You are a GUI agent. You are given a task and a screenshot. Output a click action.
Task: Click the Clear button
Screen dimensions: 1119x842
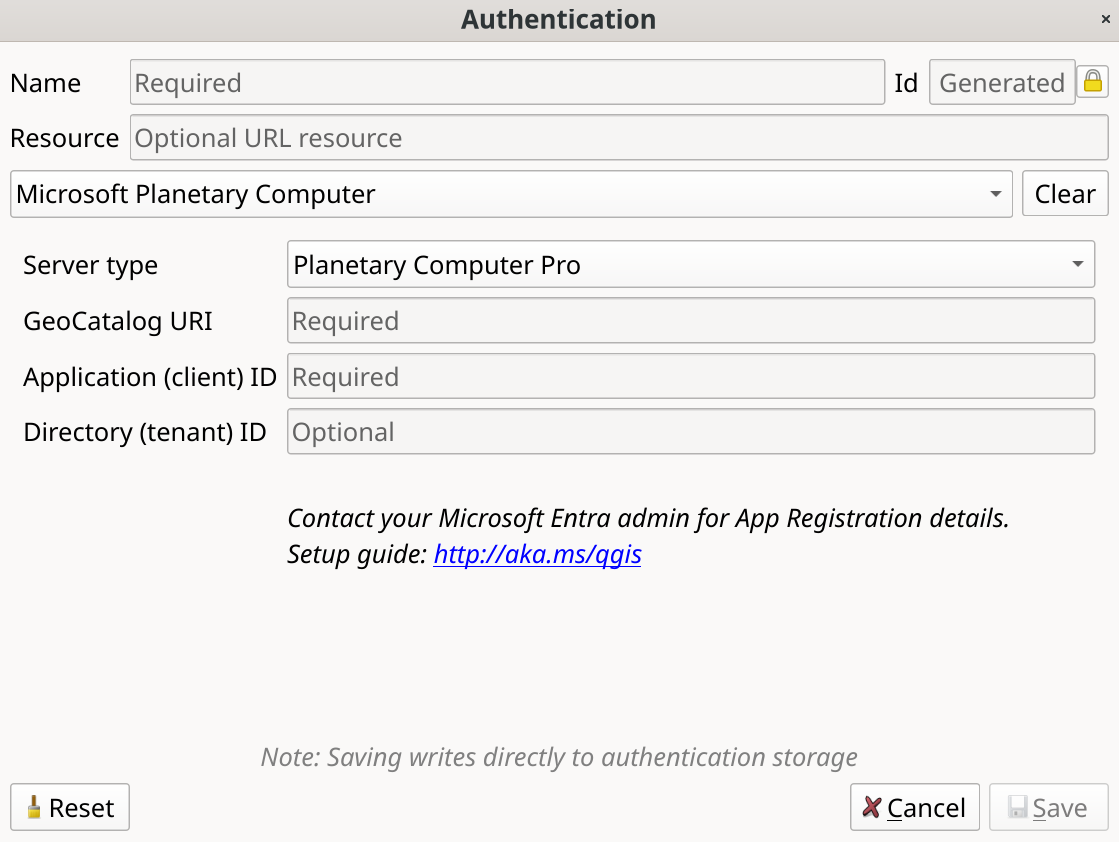[1064, 194]
